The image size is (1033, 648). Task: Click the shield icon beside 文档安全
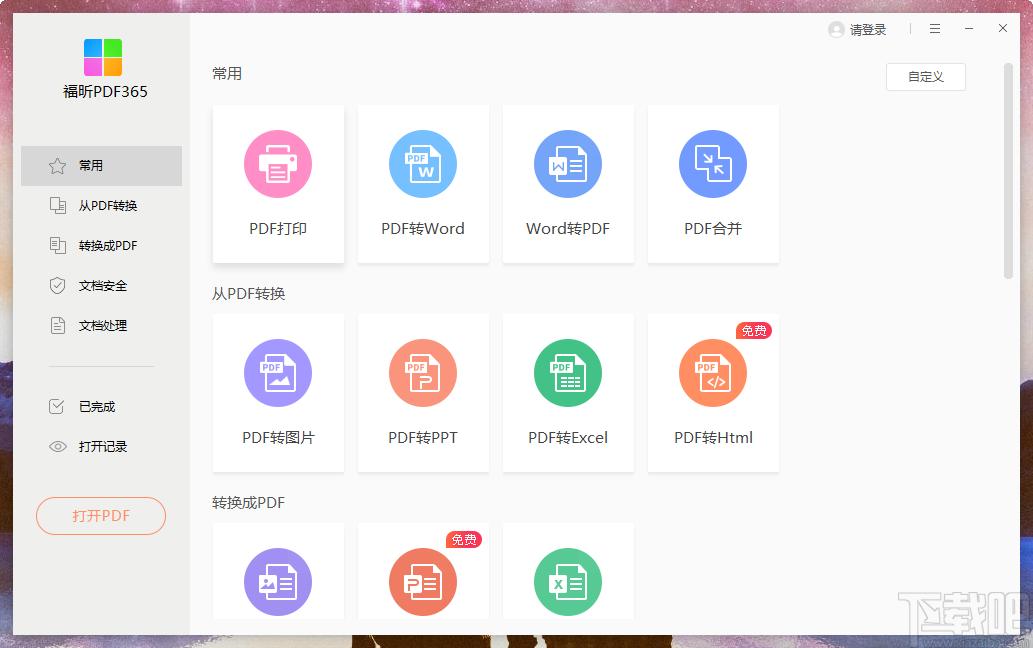57,286
